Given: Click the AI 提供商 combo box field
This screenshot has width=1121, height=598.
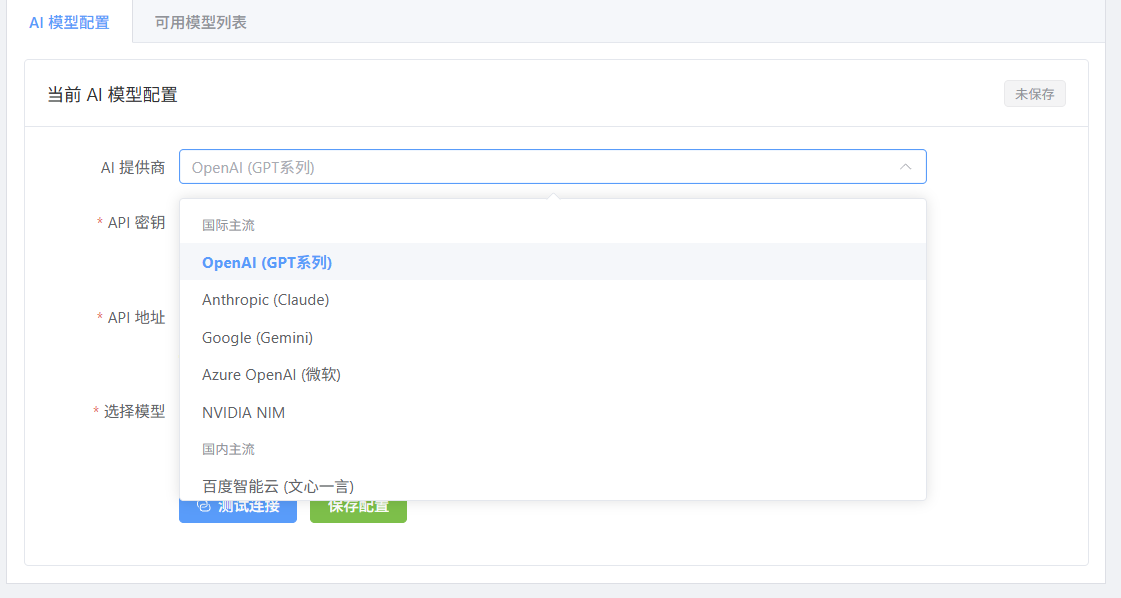Looking at the screenshot, I should (x=540, y=167).
